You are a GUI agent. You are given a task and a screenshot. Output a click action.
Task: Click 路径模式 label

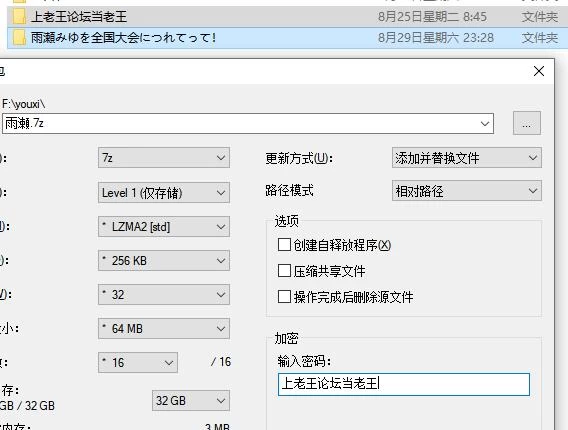(289, 191)
